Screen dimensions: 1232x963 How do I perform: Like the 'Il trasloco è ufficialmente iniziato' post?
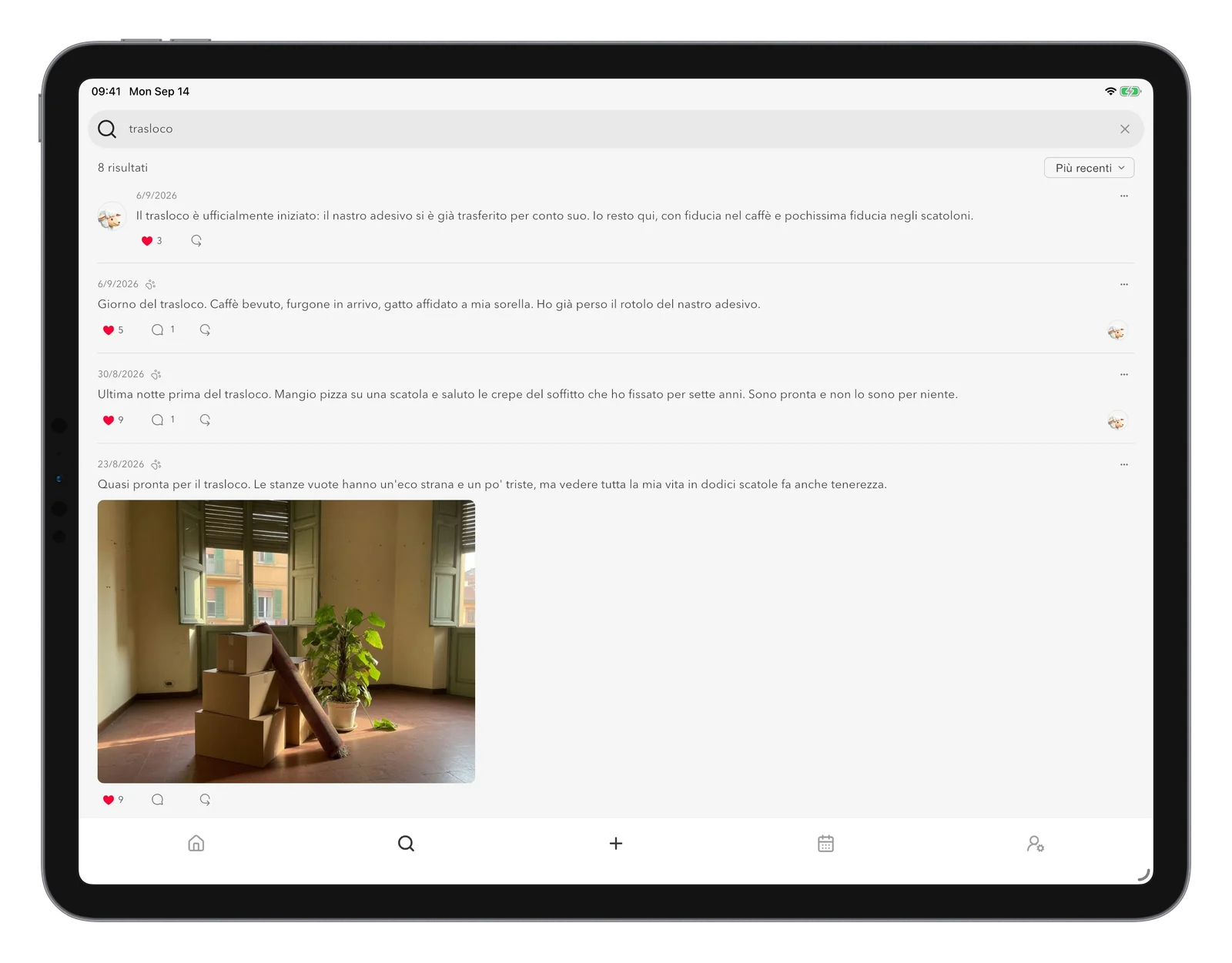pos(147,241)
